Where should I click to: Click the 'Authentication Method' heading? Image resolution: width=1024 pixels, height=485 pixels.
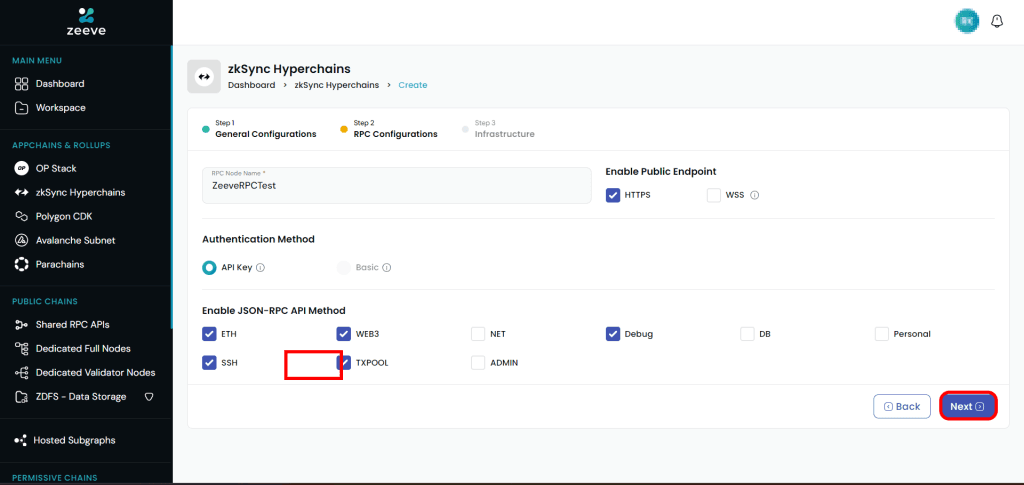[x=259, y=239]
